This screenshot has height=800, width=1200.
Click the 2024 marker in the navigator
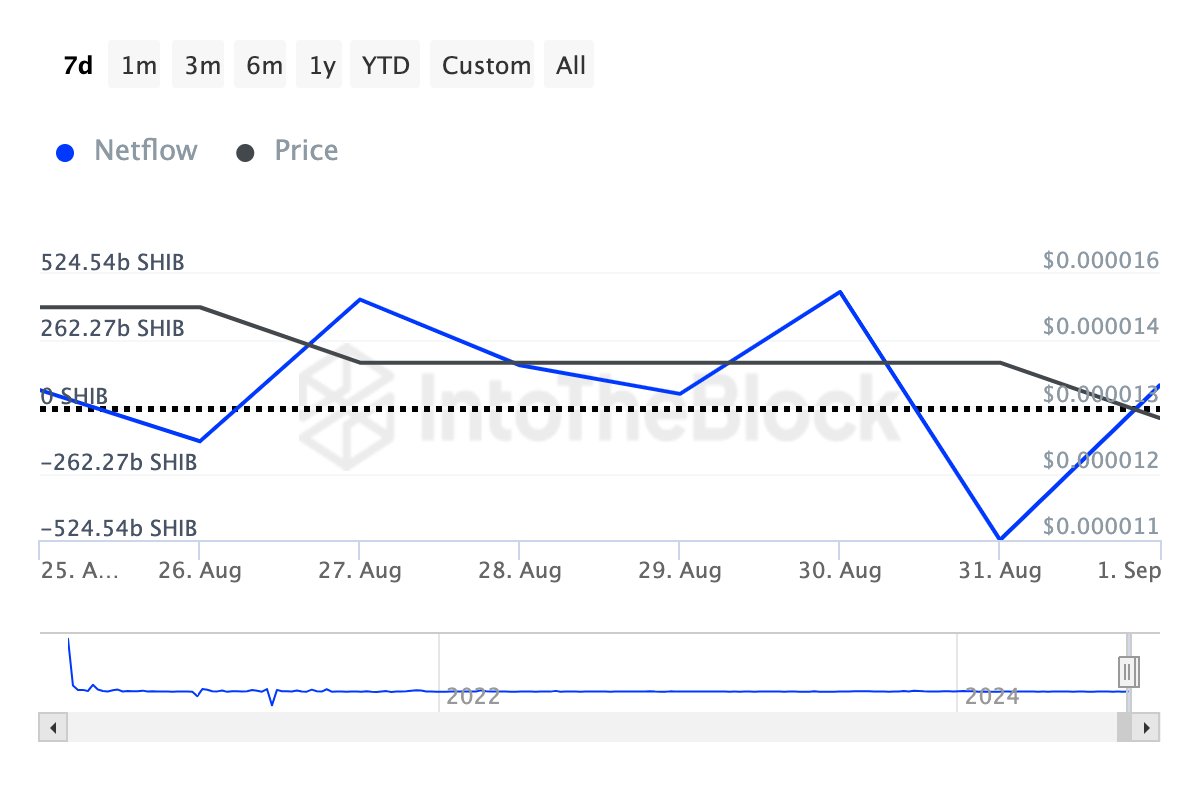pyautogui.click(x=991, y=696)
